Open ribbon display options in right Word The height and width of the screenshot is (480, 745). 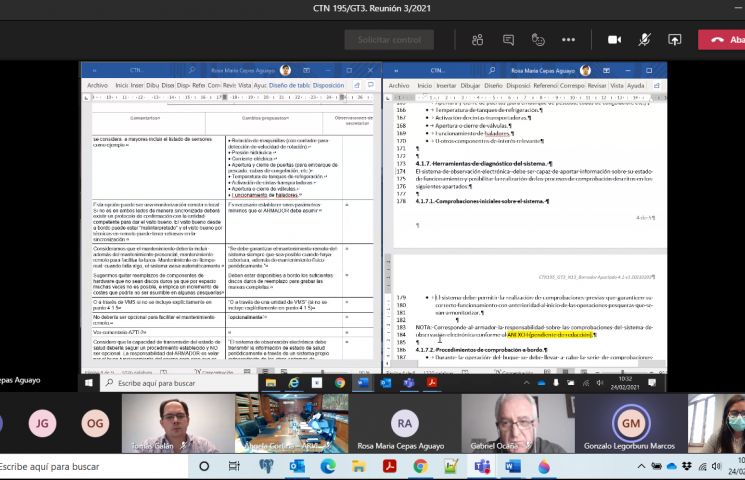[x=606, y=70]
